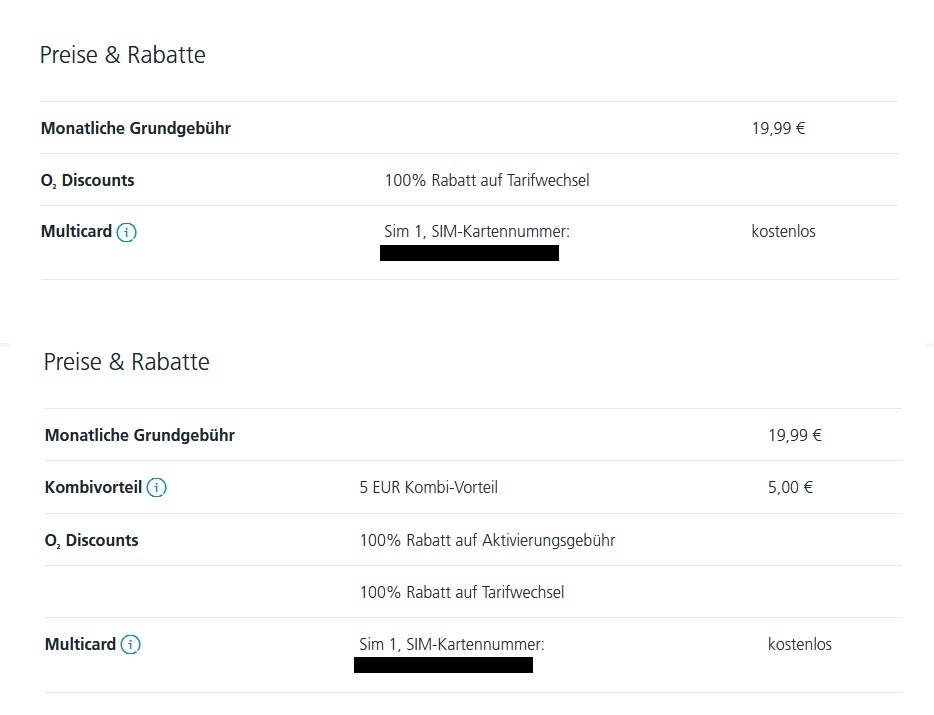The image size is (934, 715).
Task: Click the O2 Discounts label in upper table
Action: click(x=88, y=181)
